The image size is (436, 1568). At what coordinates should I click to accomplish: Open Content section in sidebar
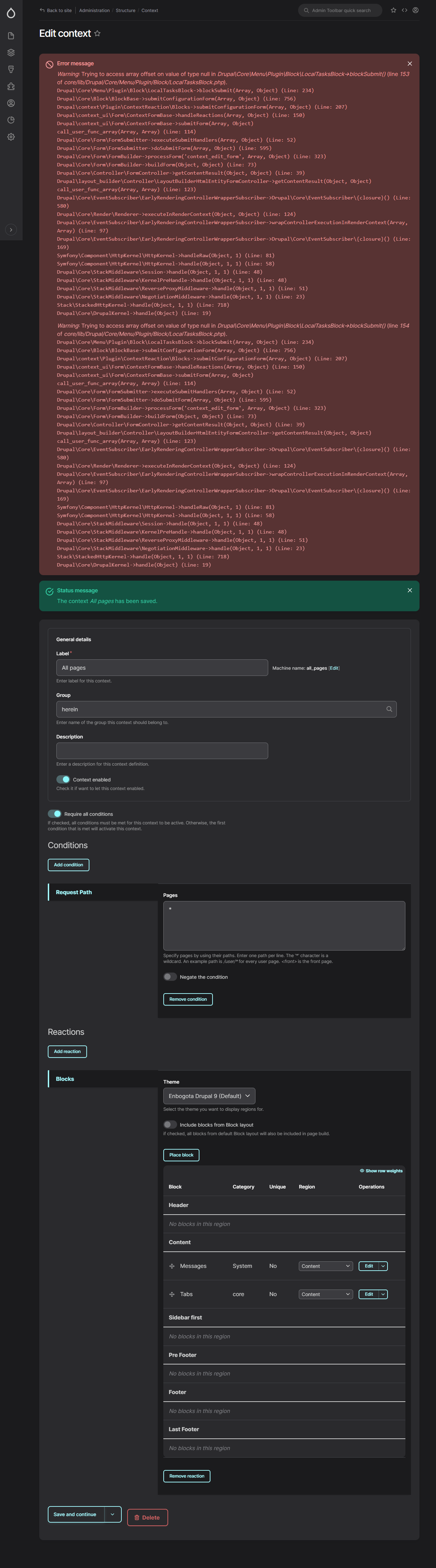(x=11, y=36)
